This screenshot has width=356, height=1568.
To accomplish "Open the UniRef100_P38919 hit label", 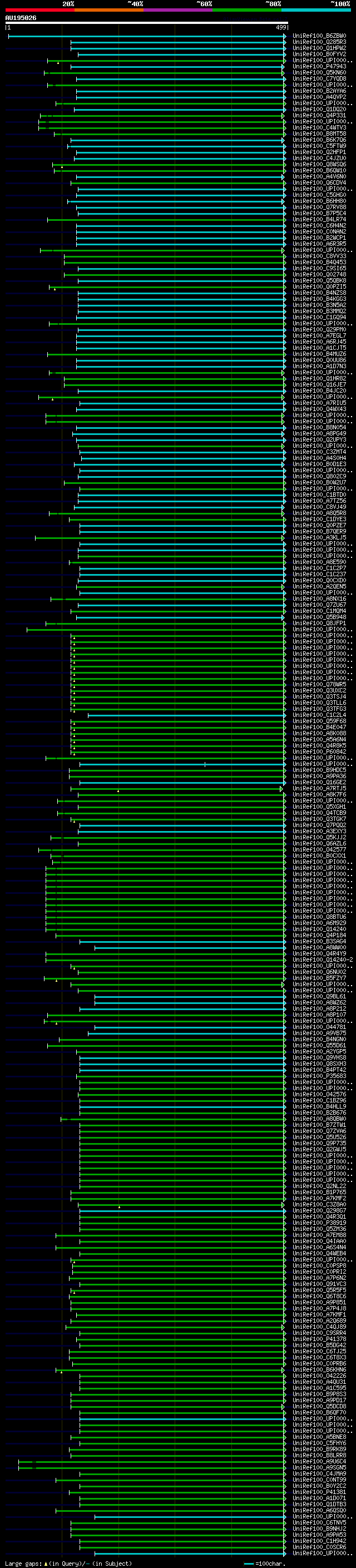I will click(x=319, y=1223).
